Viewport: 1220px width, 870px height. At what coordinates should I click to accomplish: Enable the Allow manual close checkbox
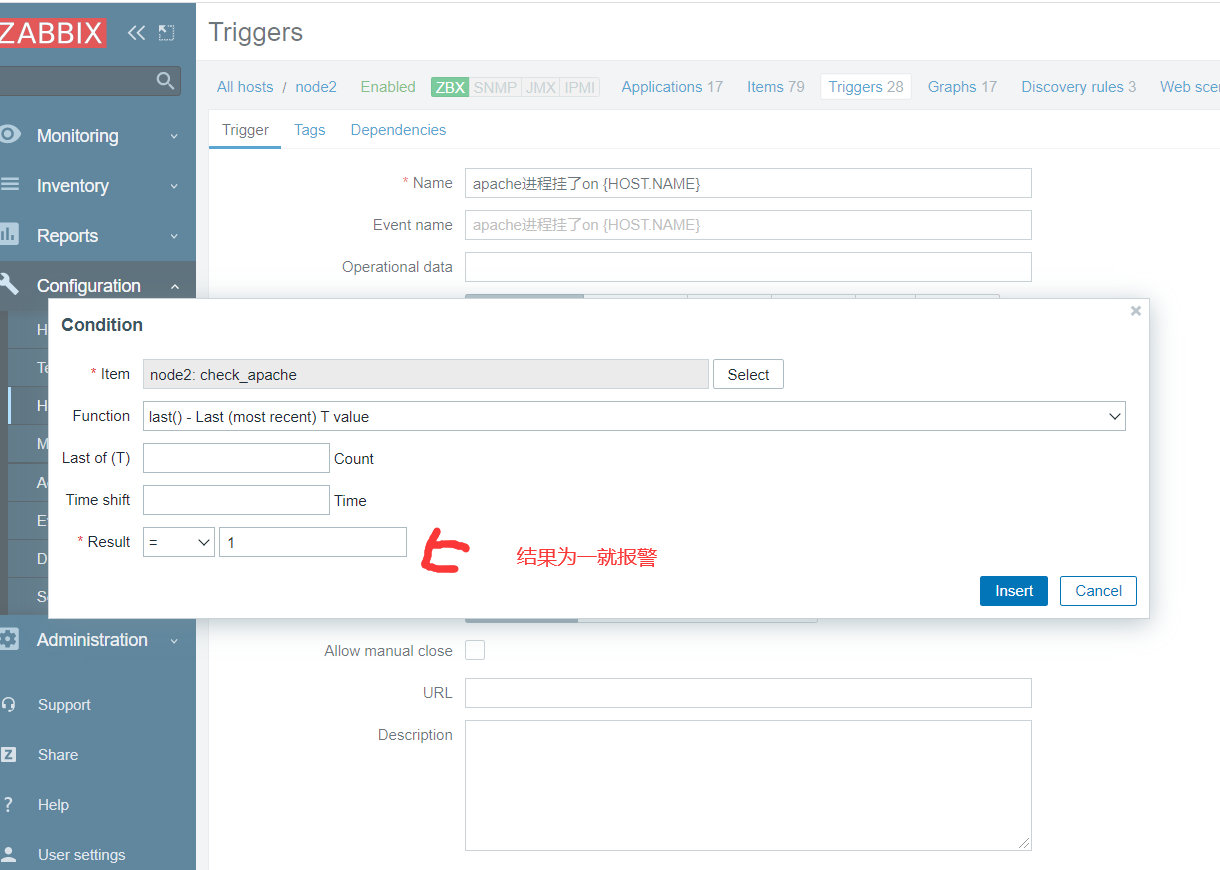coord(475,650)
